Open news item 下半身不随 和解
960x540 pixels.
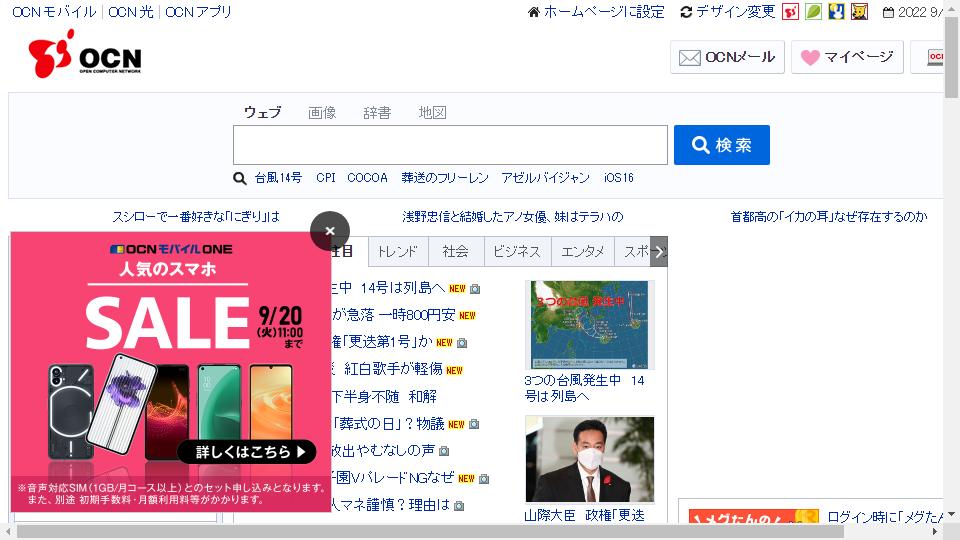pyautogui.click(x=384, y=396)
